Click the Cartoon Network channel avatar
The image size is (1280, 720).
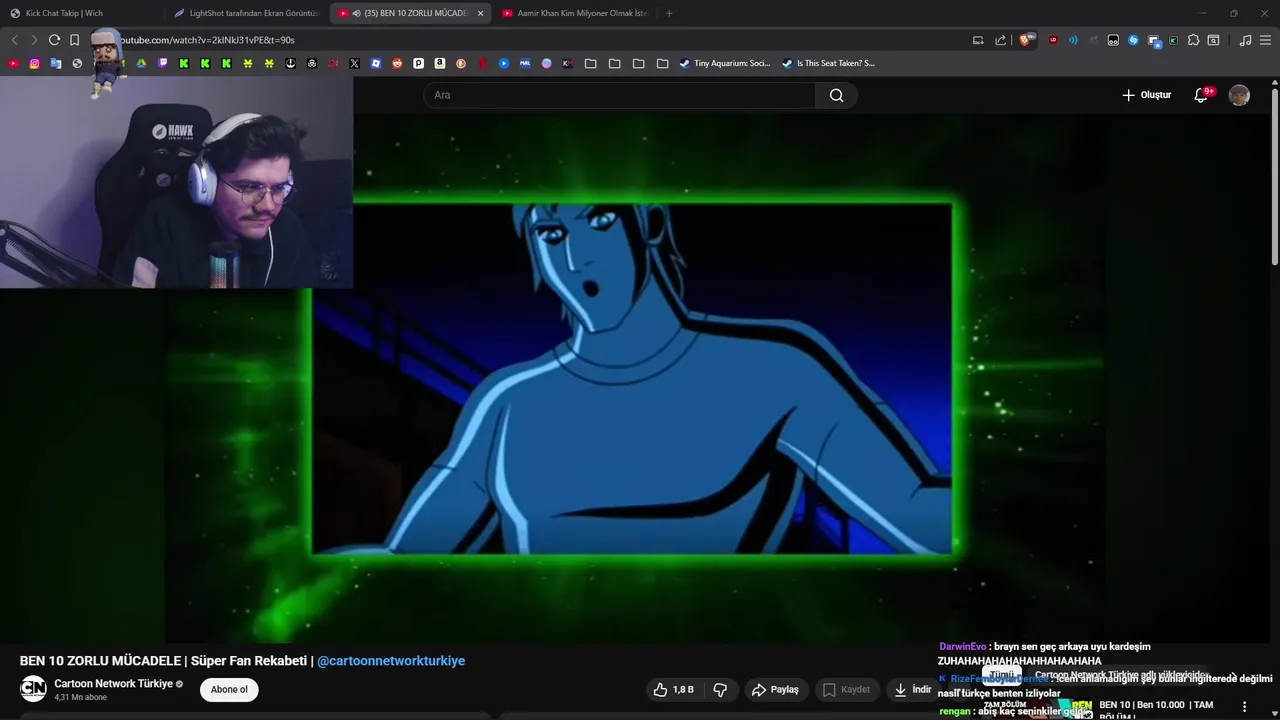33,689
